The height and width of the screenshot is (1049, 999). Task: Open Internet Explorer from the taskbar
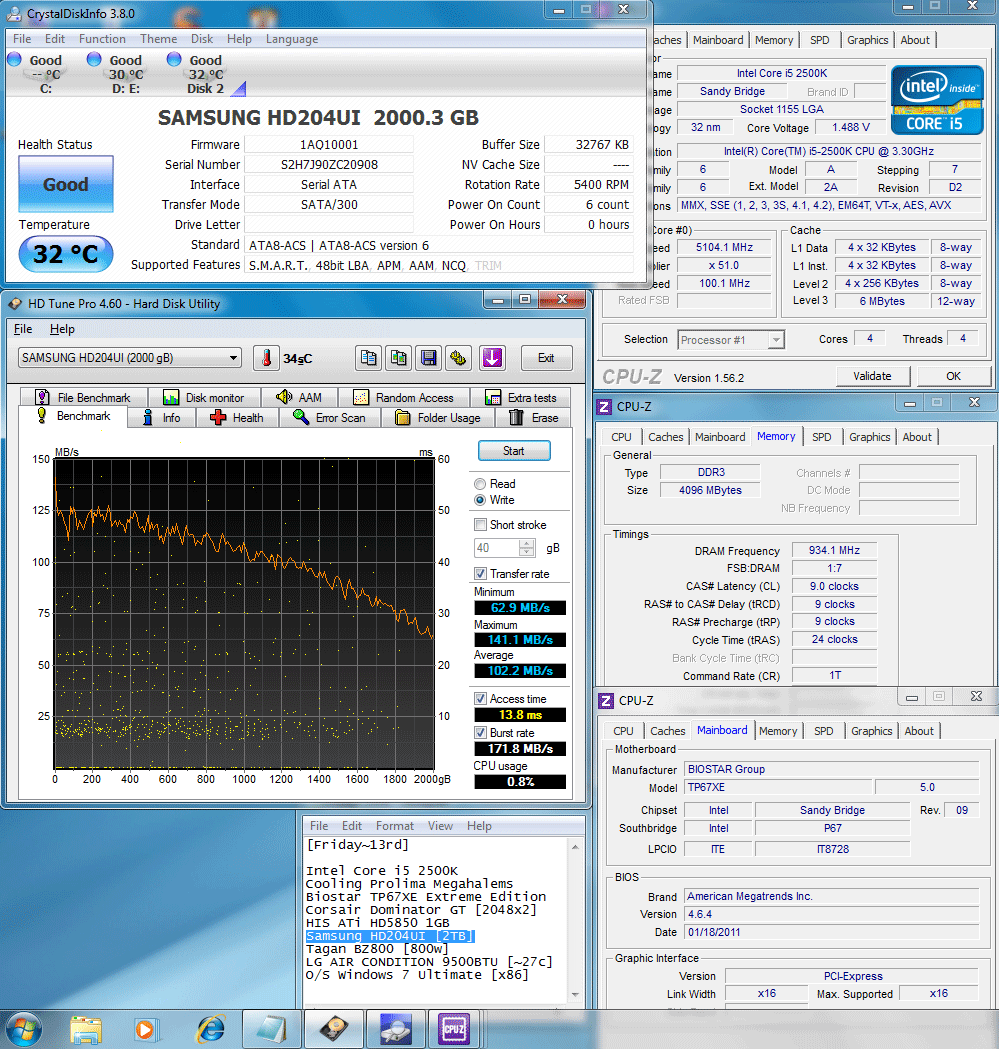click(211, 1029)
